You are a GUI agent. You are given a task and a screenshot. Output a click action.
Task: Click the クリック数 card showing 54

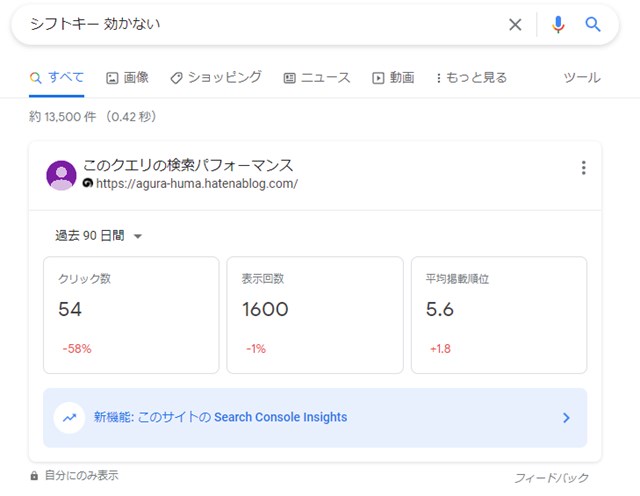coord(131,315)
